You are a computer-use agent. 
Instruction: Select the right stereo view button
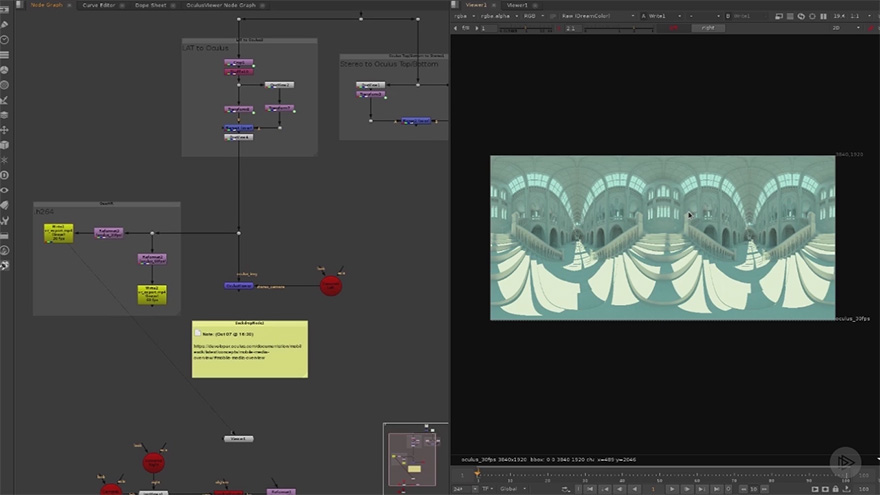(708, 28)
